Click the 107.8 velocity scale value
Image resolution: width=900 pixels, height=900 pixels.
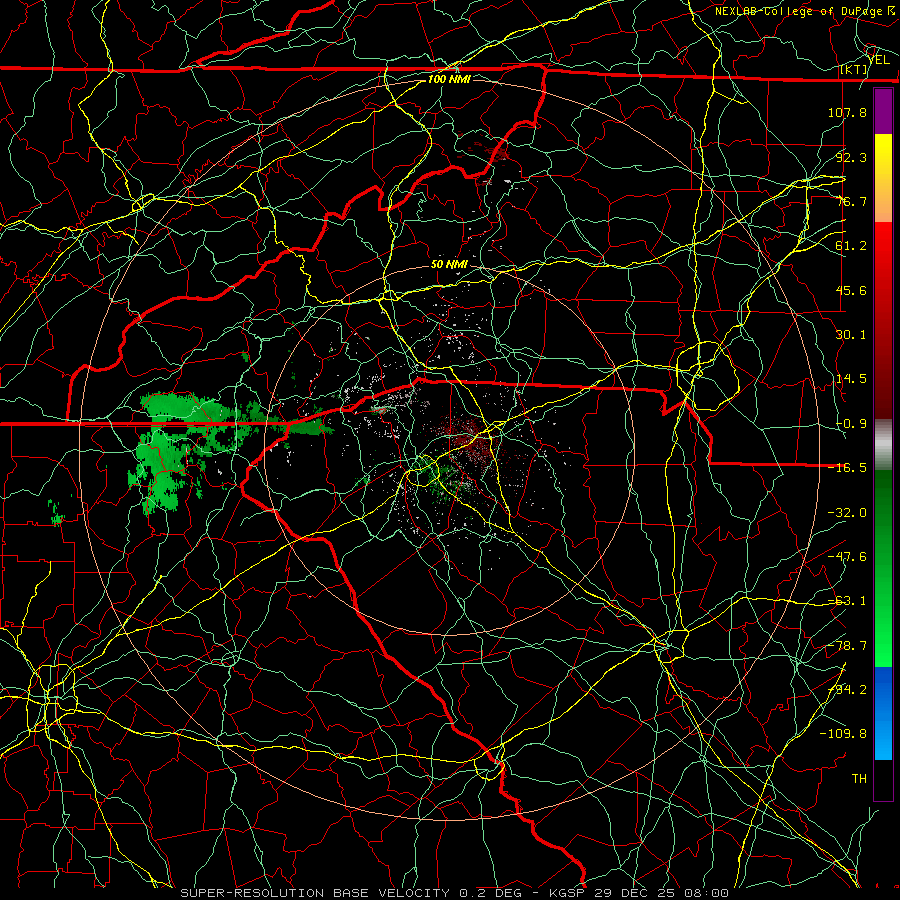click(847, 112)
